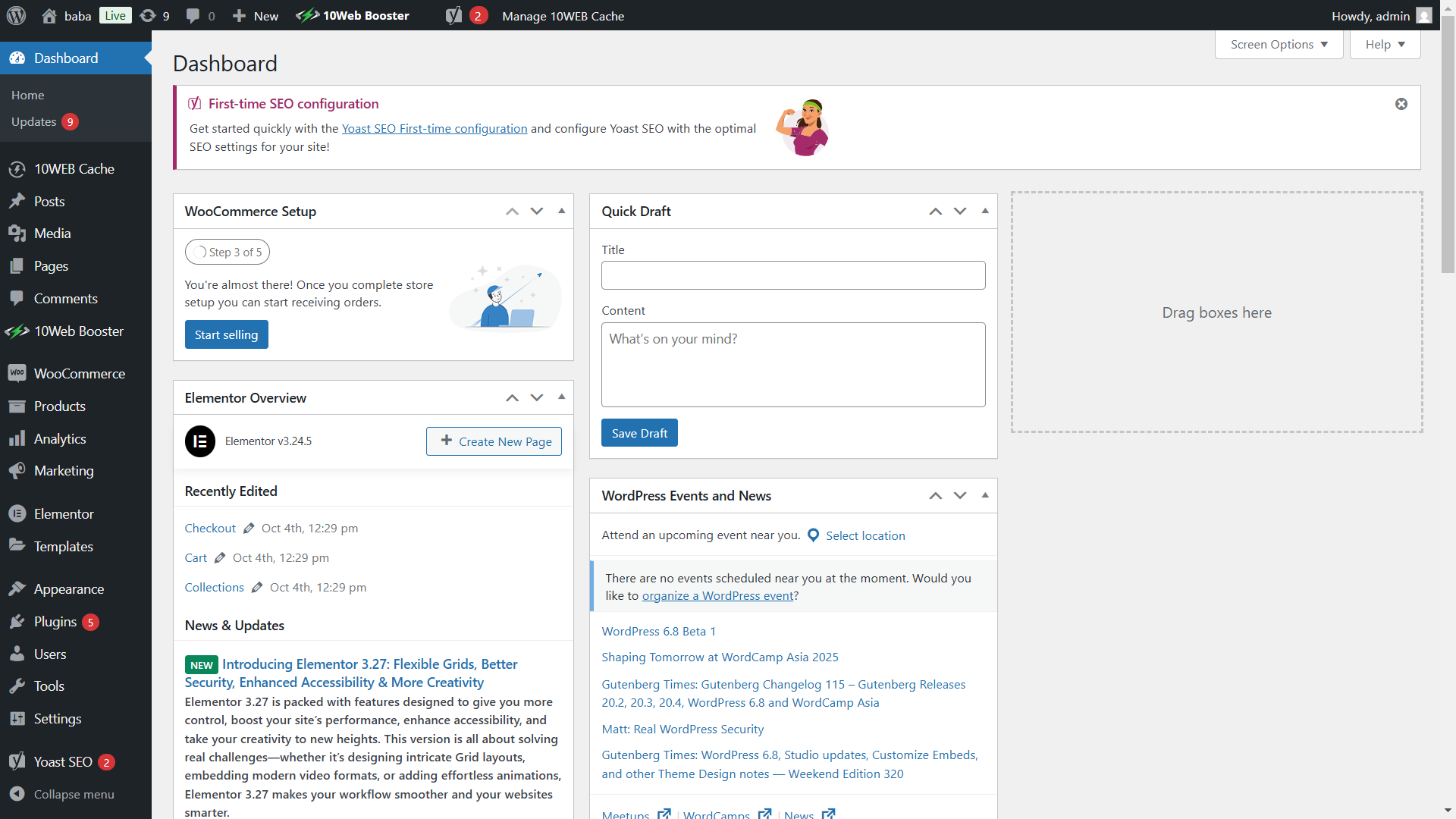This screenshot has width=1456, height=819.
Task: Open the WordPress logo menu
Action: (16, 15)
